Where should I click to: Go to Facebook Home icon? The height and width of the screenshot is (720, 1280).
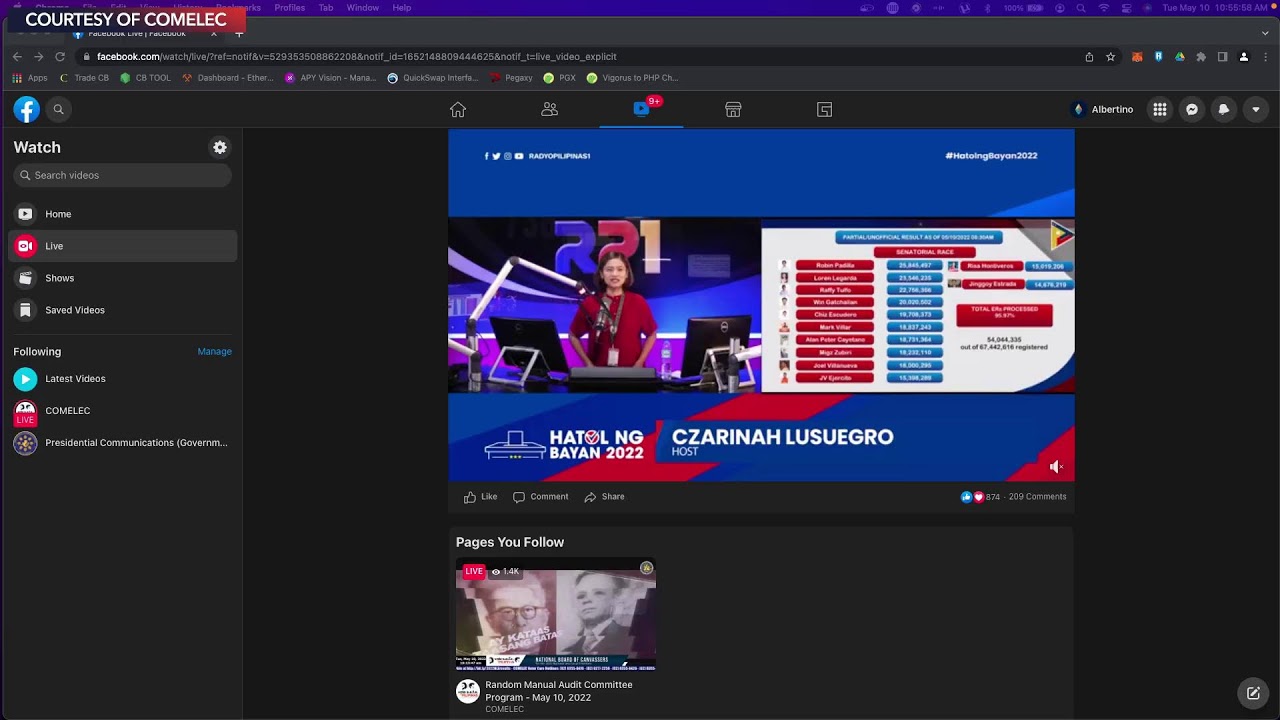[x=458, y=109]
